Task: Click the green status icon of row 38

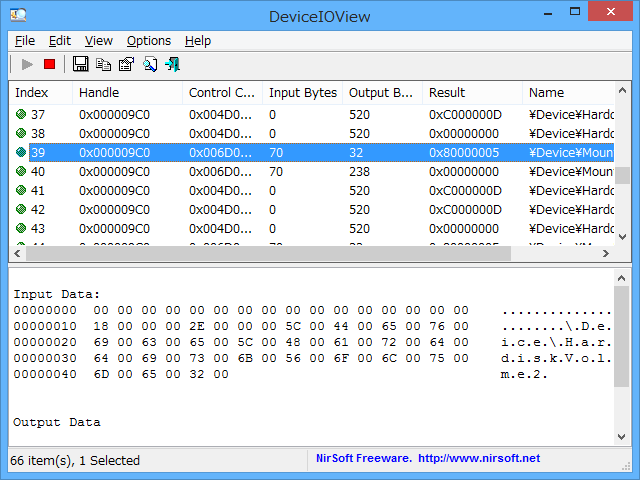Action: click(x=21, y=133)
